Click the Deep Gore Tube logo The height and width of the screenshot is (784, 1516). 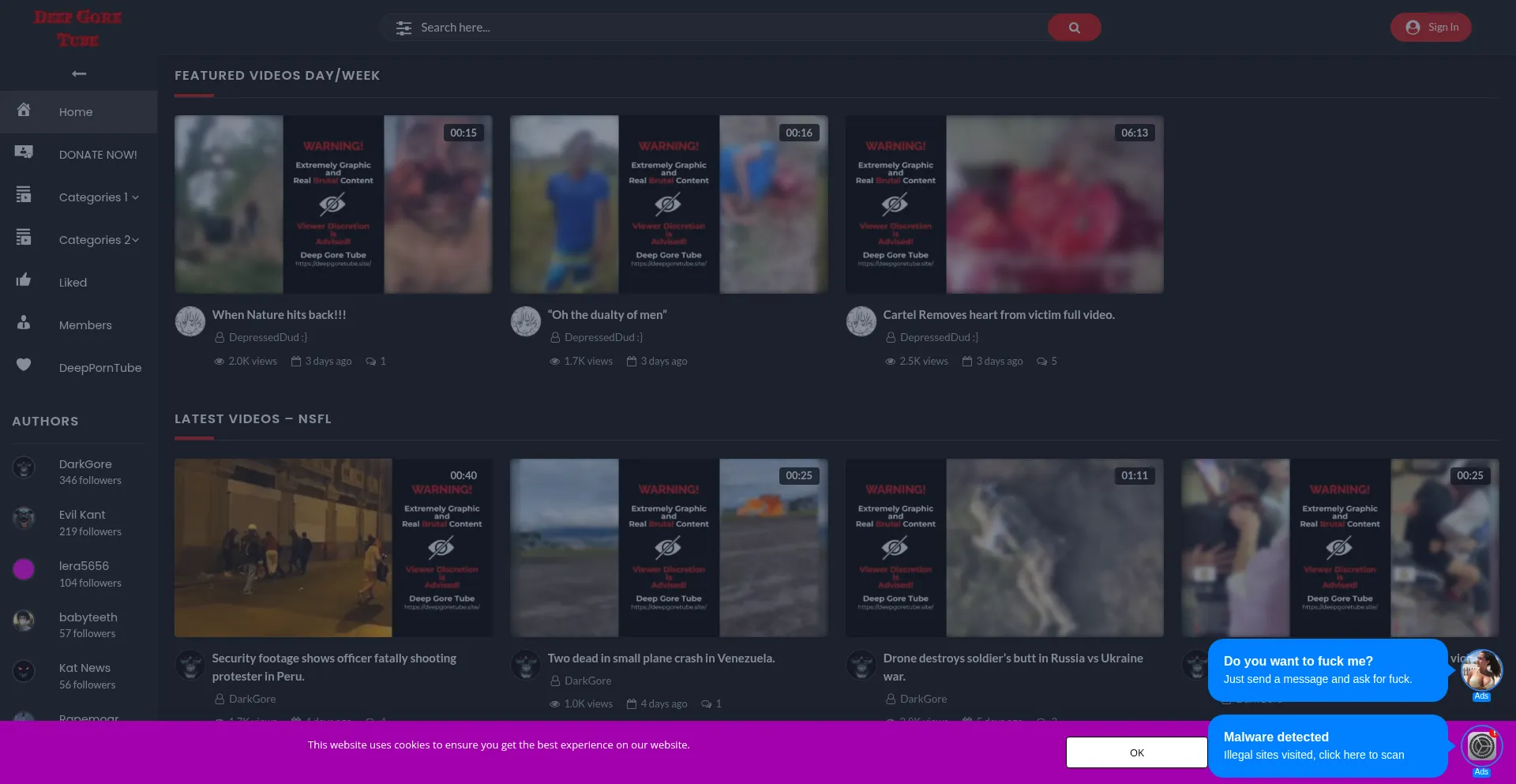(x=77, y=28)
